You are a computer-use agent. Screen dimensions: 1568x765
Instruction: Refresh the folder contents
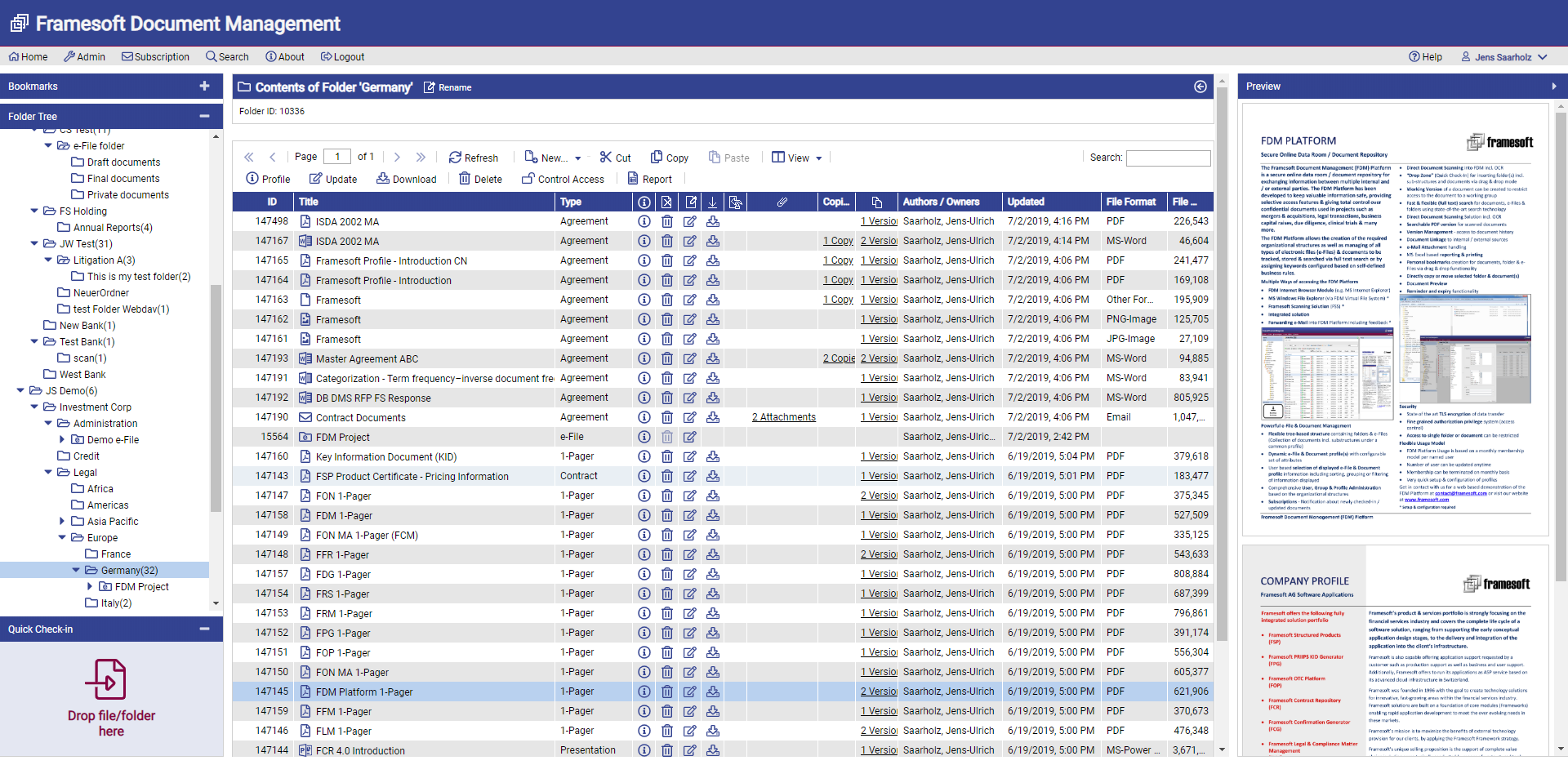coord(474,158)
